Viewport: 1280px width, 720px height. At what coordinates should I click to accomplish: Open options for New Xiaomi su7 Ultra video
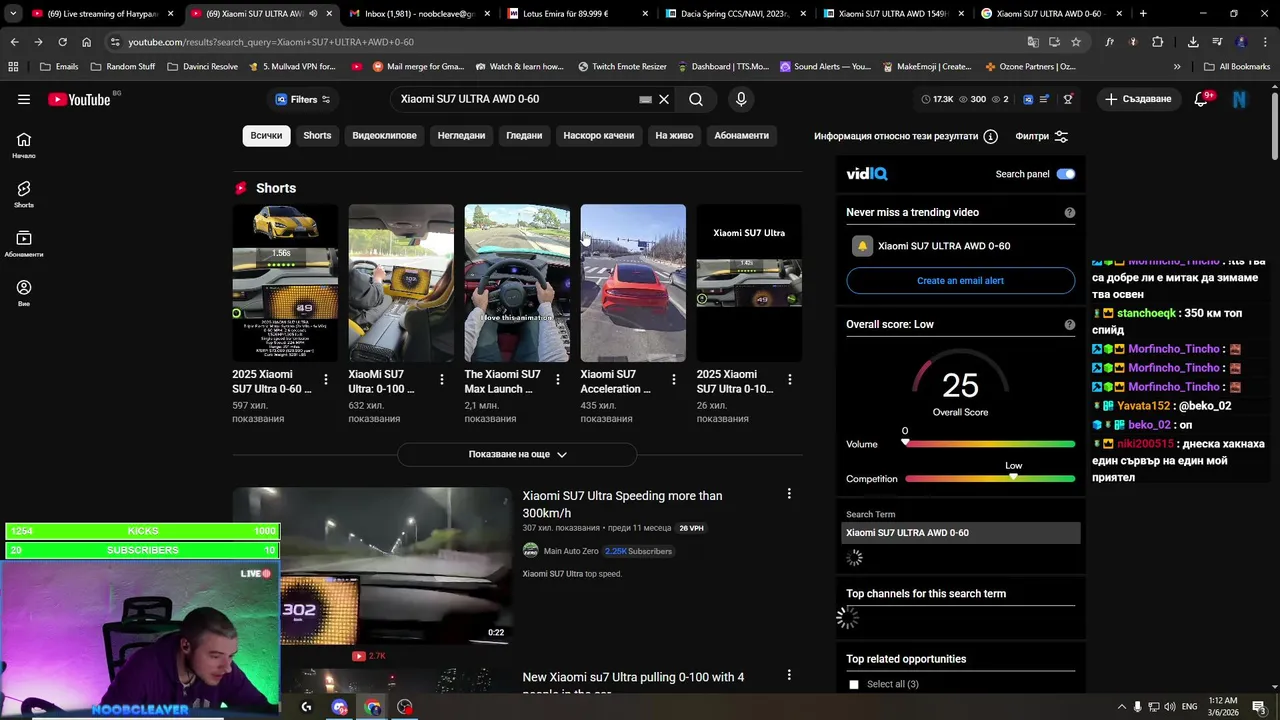click(789, 676)
